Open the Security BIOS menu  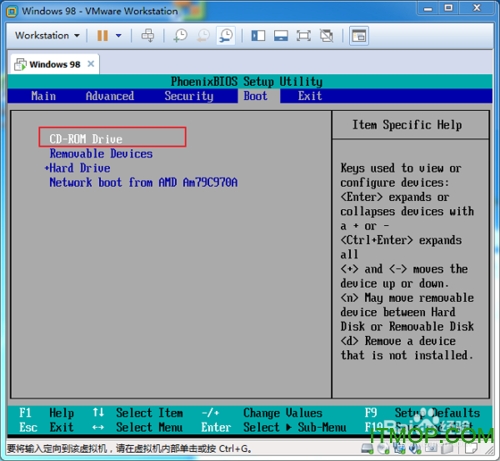(x=189, y=96)
